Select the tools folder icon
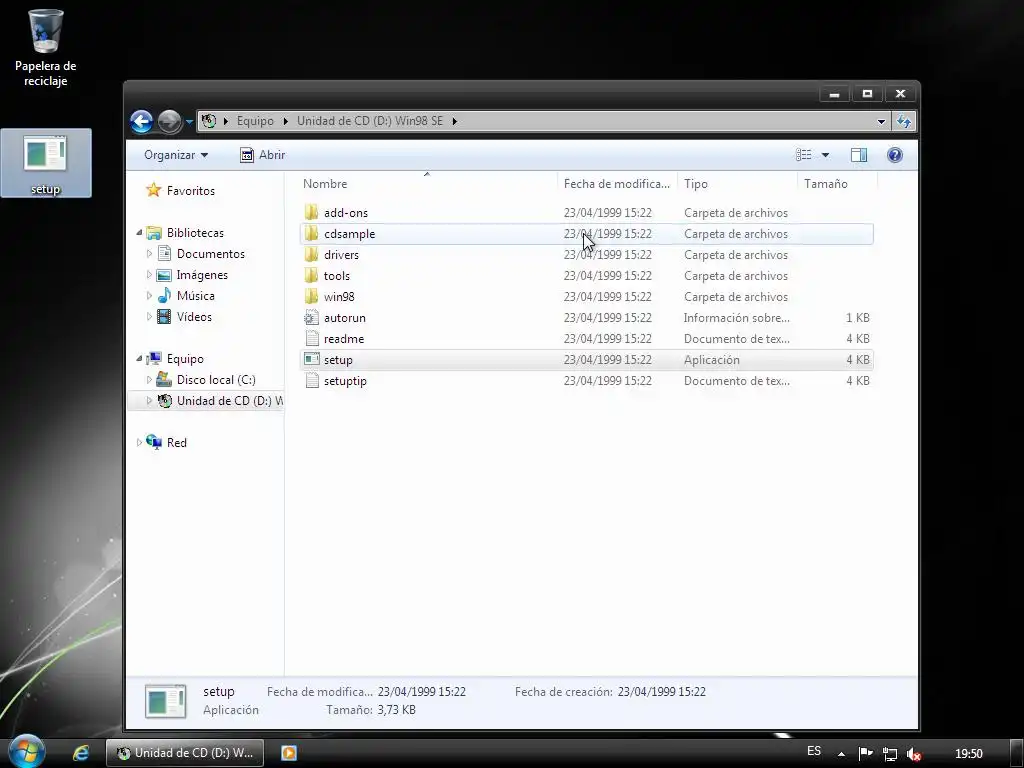Image resolution: width=1024 pixels, height=768 pixels. click(x=312, y=275)
